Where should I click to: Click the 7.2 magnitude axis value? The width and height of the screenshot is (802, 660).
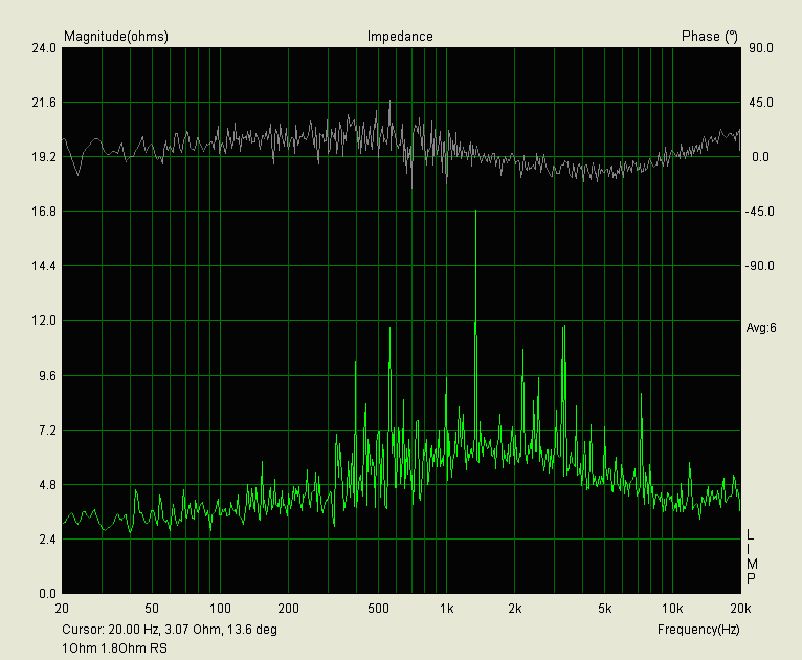(x=47, y=431)
